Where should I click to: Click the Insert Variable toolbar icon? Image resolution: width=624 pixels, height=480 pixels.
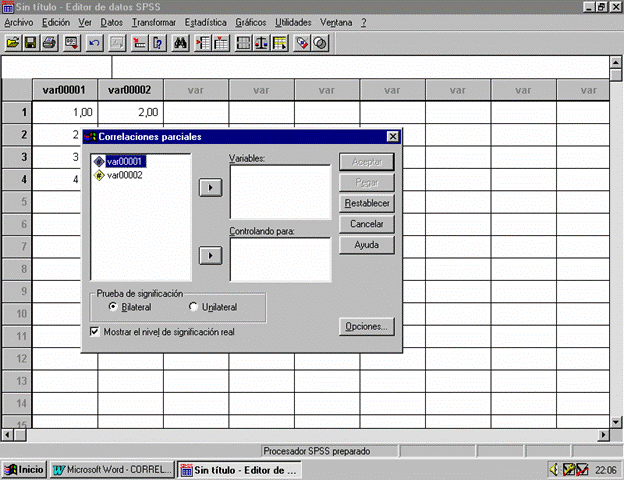pyautogui.click(x=221, y=43)
